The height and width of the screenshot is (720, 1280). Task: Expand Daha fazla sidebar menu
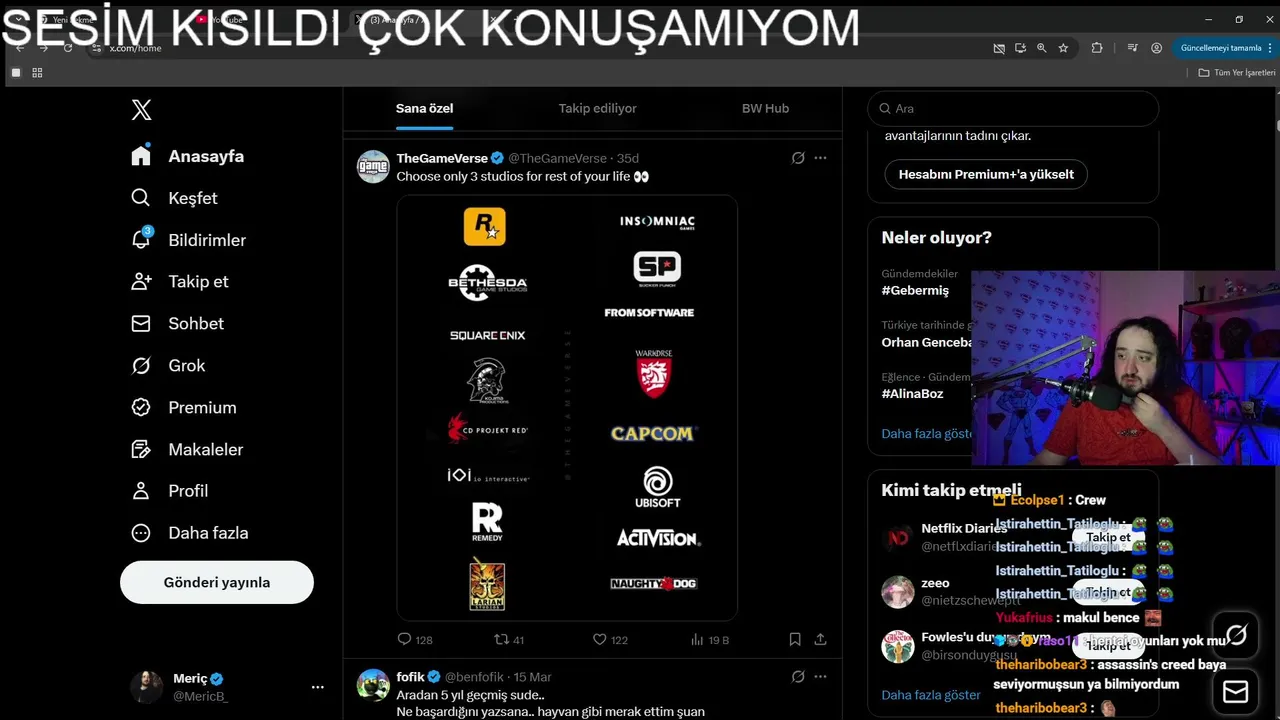tap(190, 533)
